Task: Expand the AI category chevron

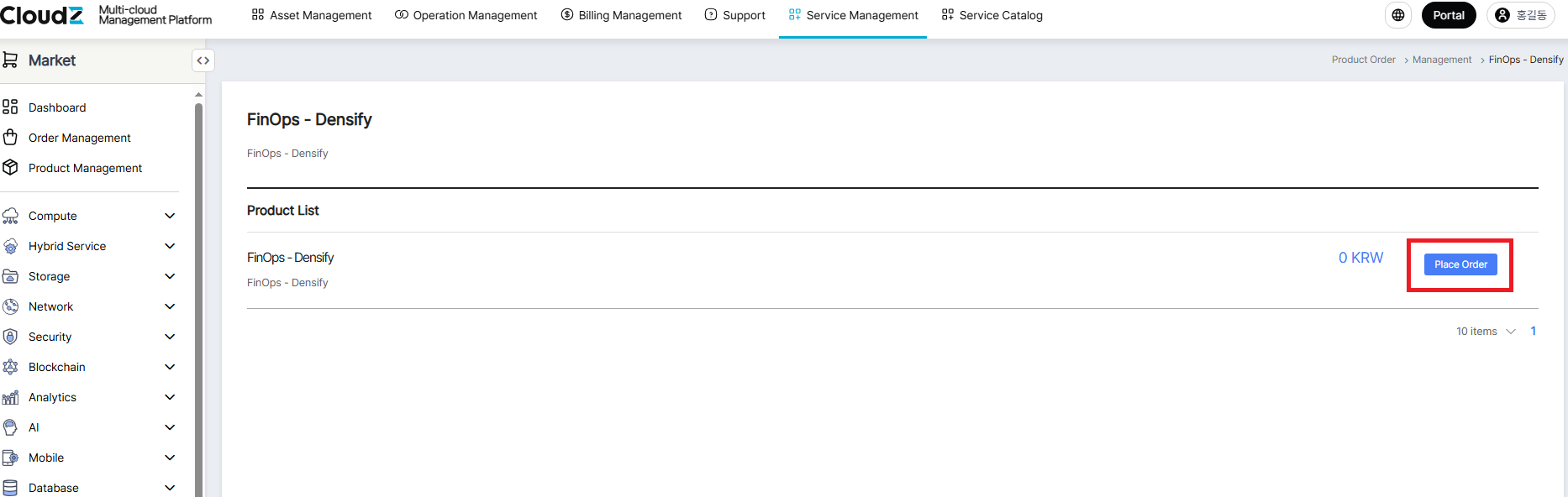Action: click(x=170, y=427)
